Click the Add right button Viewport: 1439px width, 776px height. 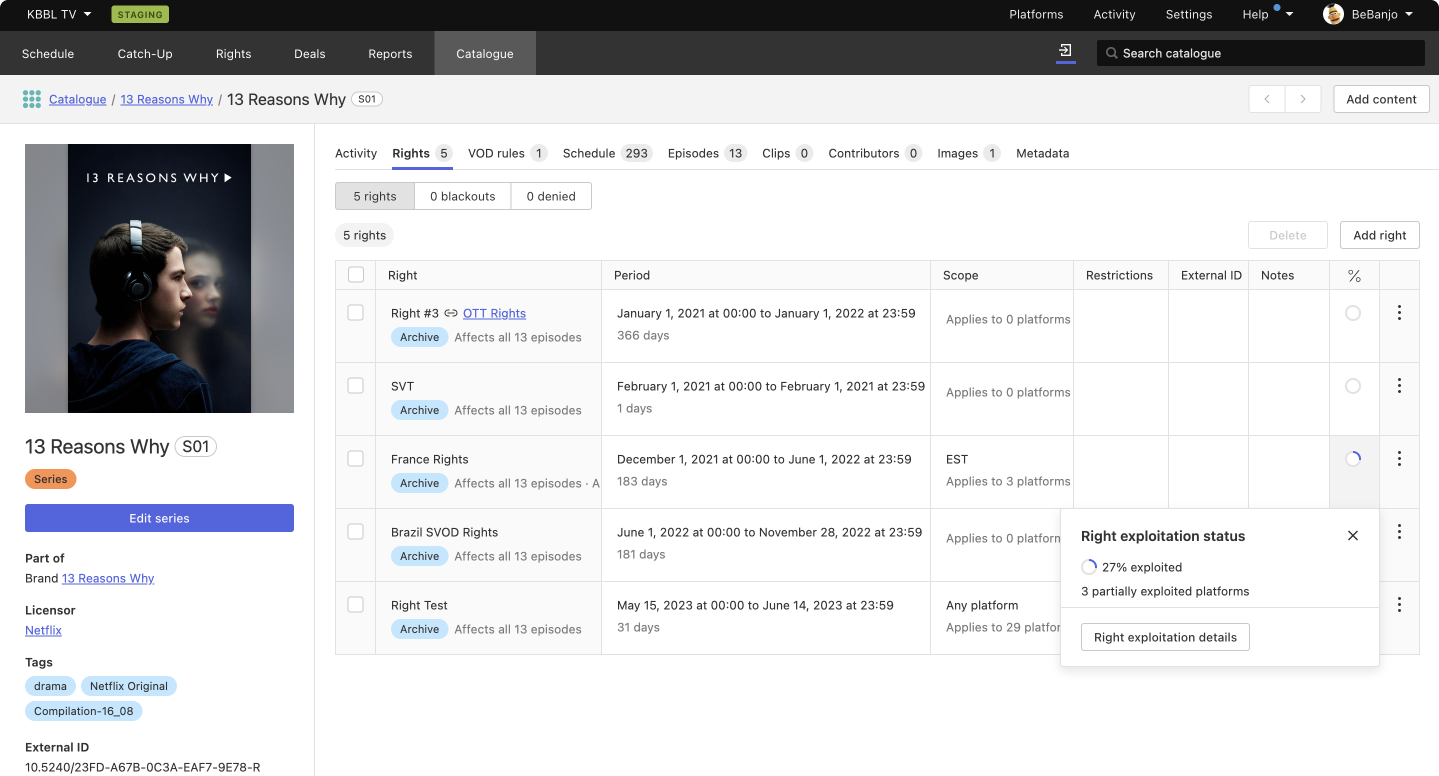click(x=1379, y=235)
